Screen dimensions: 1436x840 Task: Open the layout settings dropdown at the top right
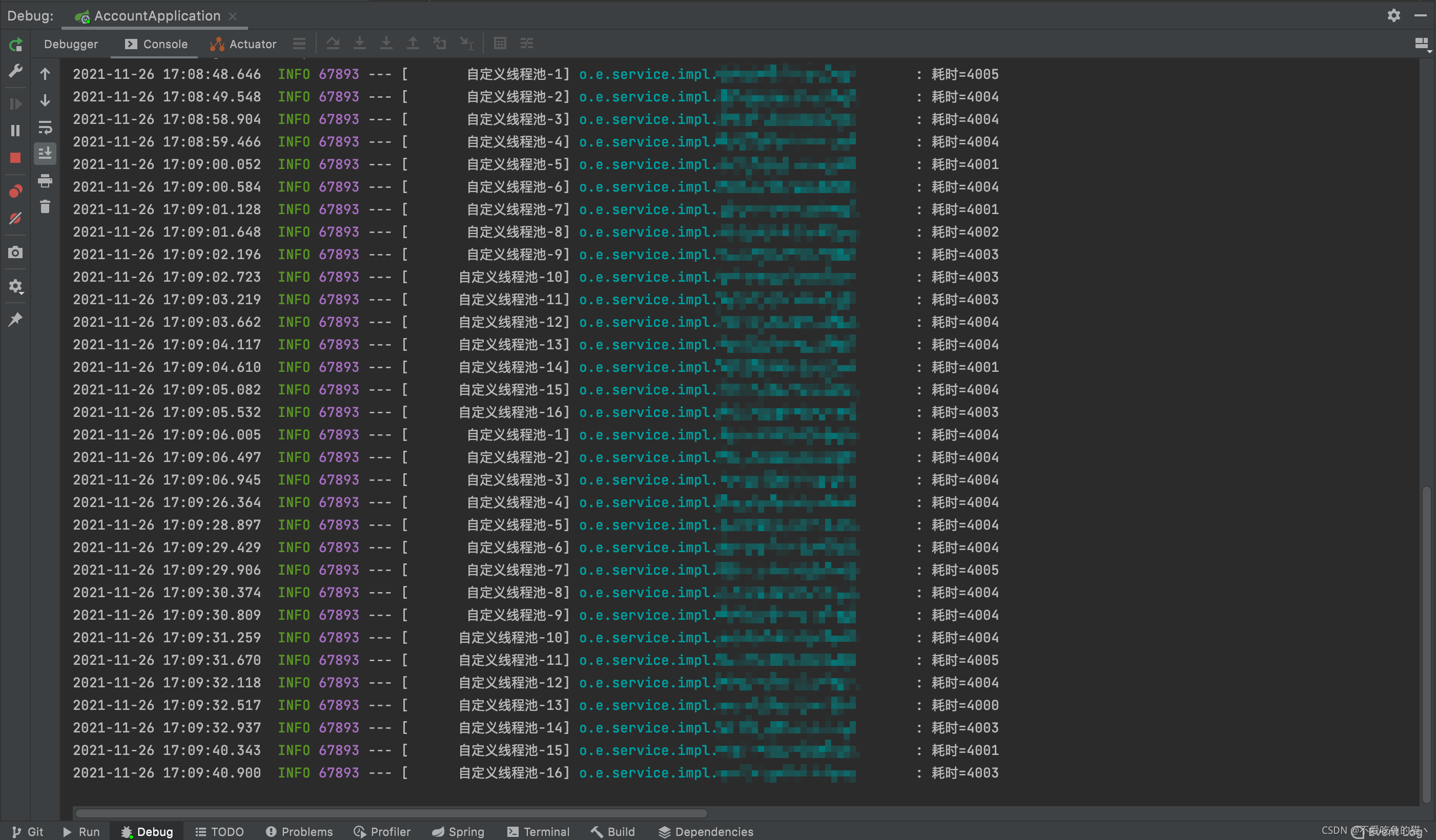[x=1422, y=44]
